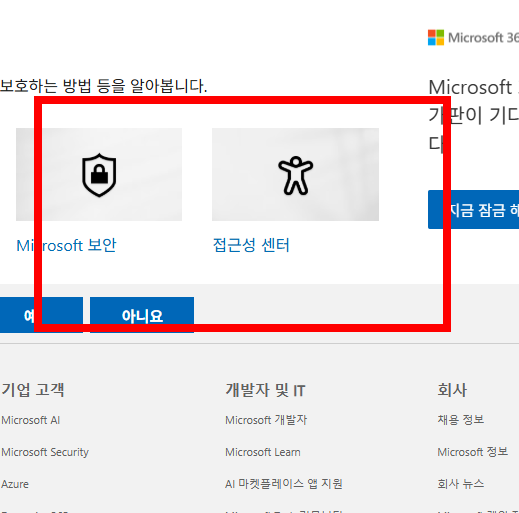Select the 개발자 및 IT footer heading
Viewport: 519px width, 513px height.
[265, 390]
